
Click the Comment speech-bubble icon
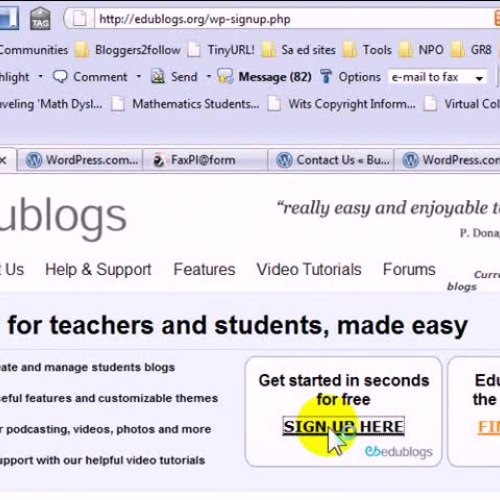(60, 77)
